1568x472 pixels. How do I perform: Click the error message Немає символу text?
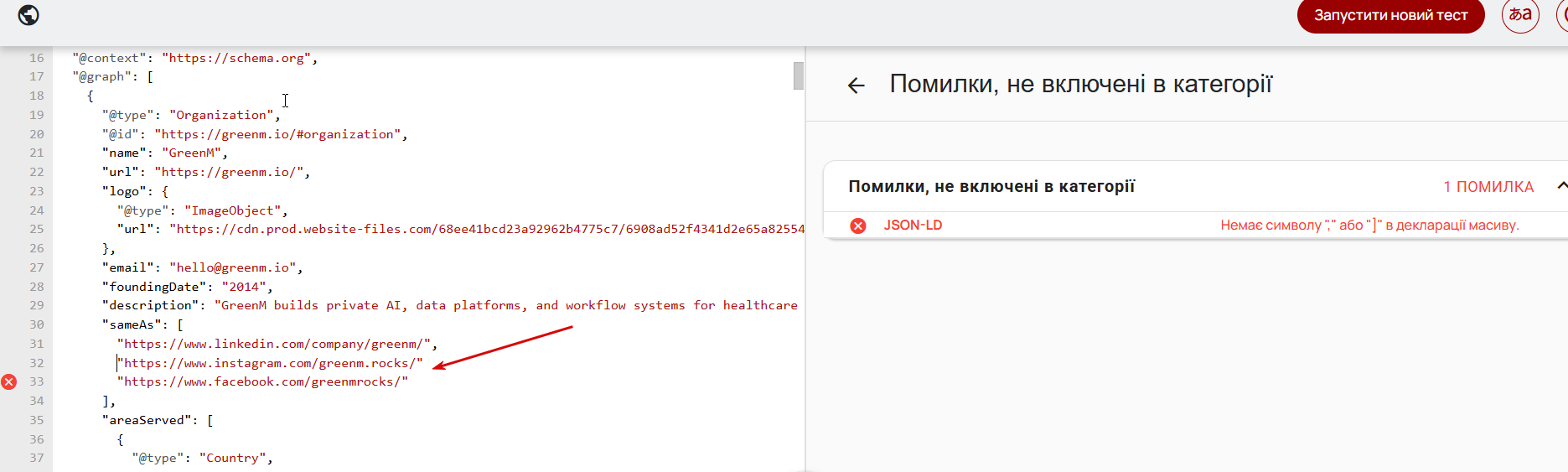pos(1369,225)
